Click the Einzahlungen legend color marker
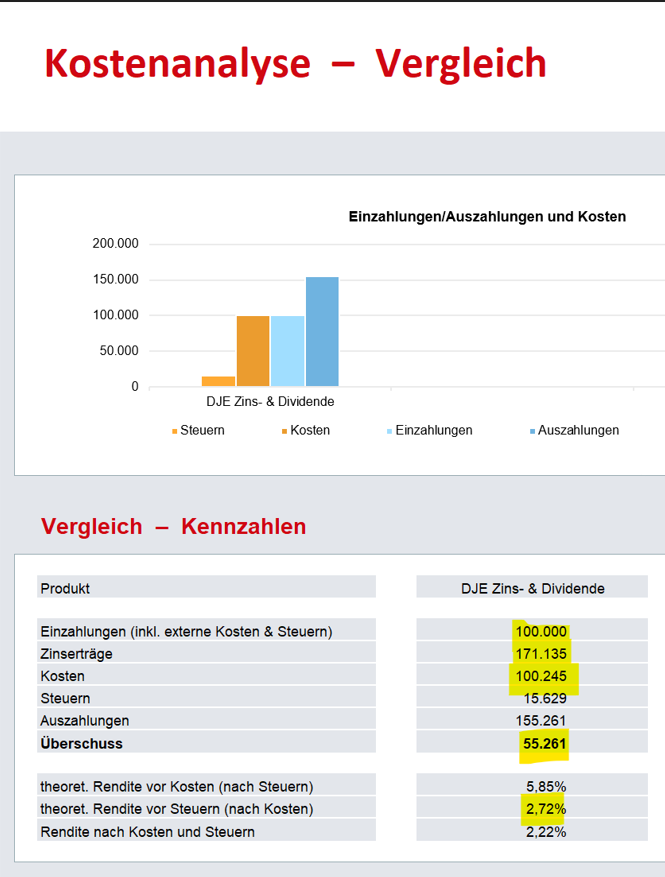The image size is (665, 877). 389,431
